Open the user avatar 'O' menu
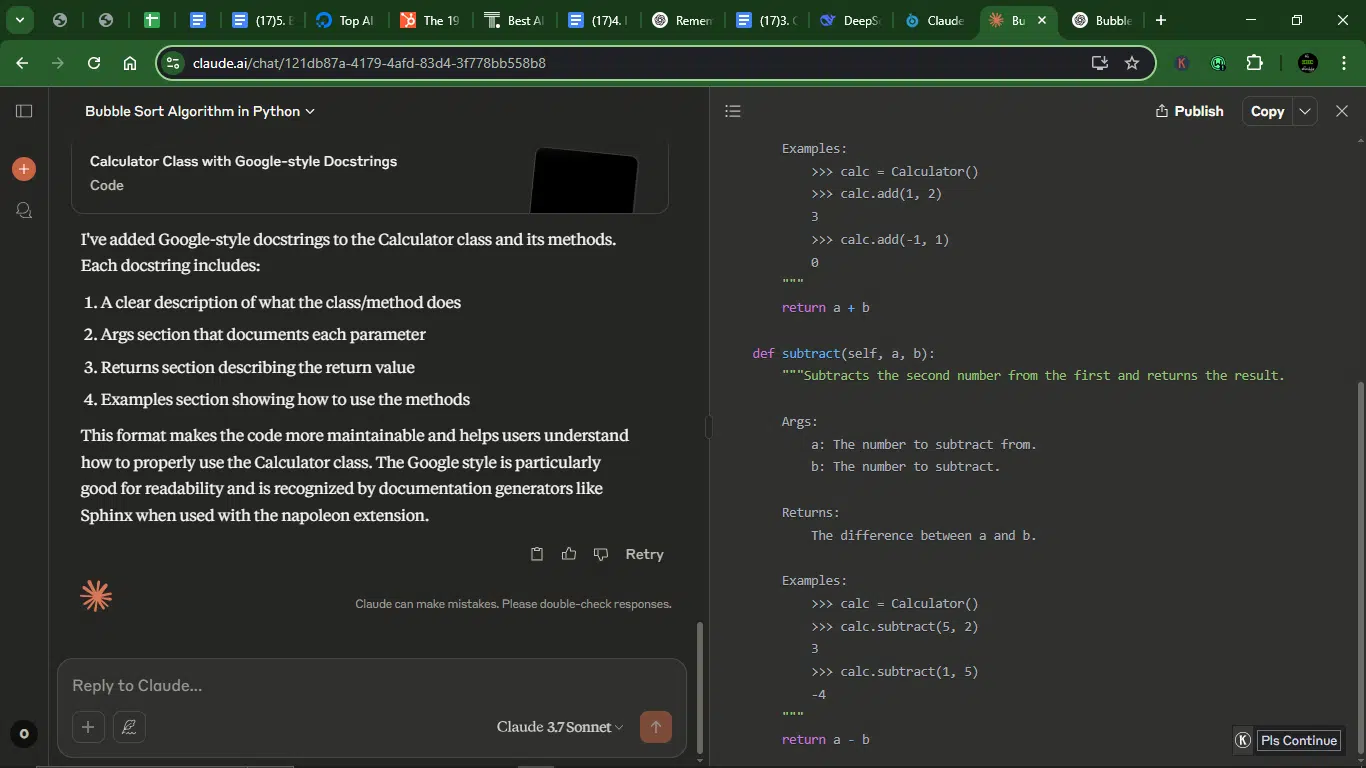This screenshot has width=1366, height=768. [24, 734]
